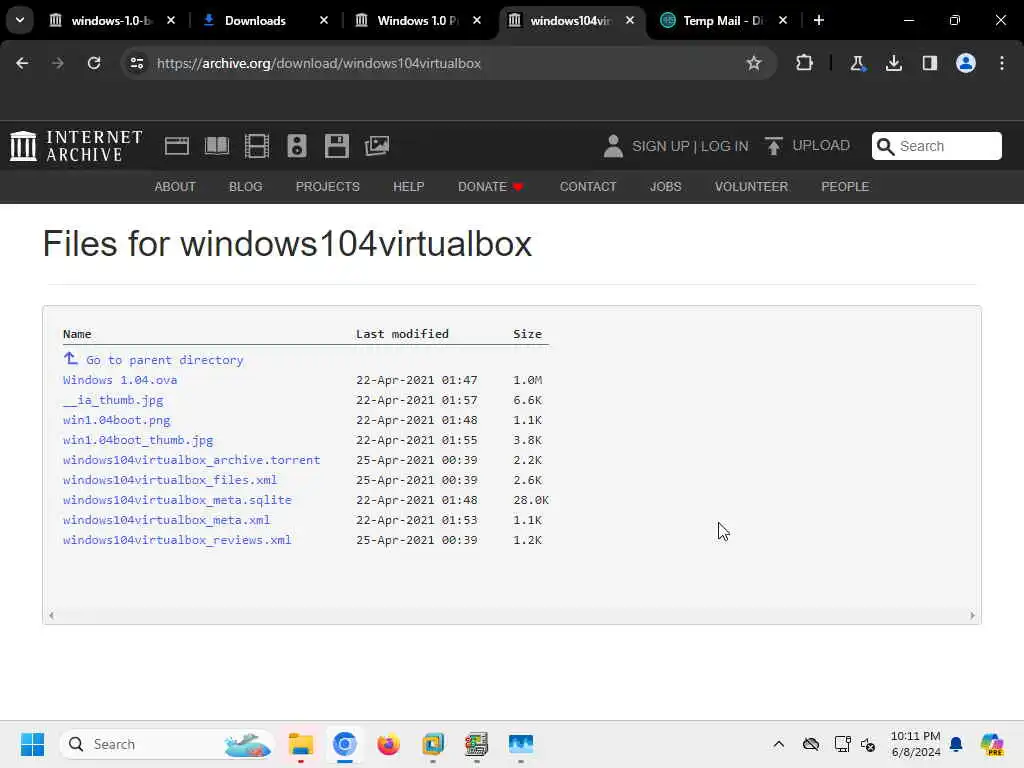Reload the current page
Image resolution: width=1024 pixels, height=768 pixels.
[94, 63]
